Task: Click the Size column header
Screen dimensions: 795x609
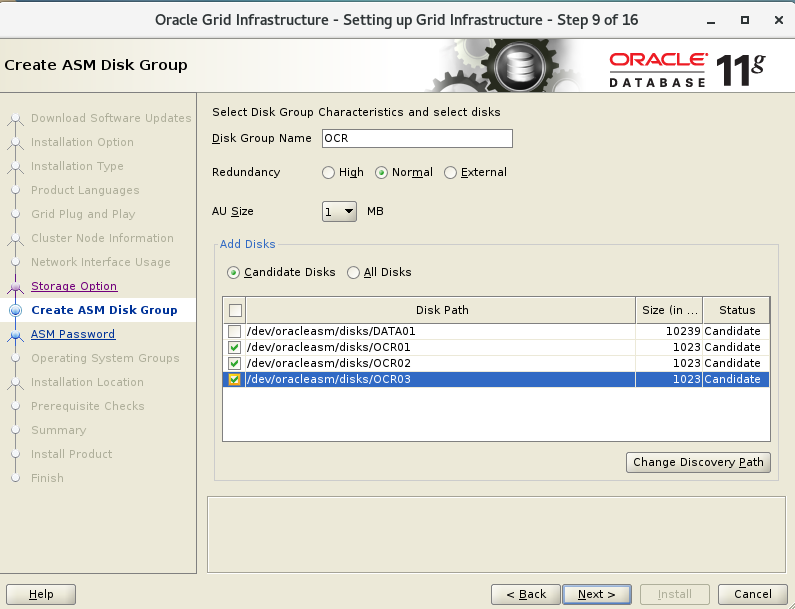Action: coord(669,310)
